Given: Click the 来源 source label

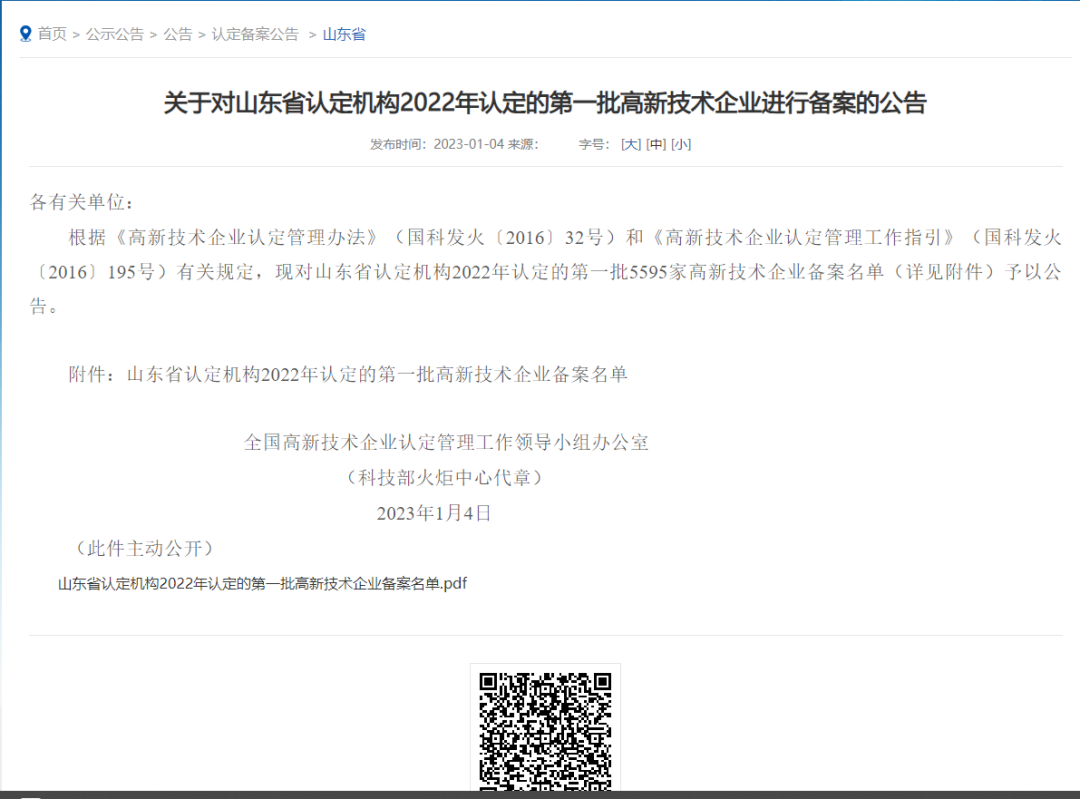Looking at the screenshot, I should (x=523, y=144).
